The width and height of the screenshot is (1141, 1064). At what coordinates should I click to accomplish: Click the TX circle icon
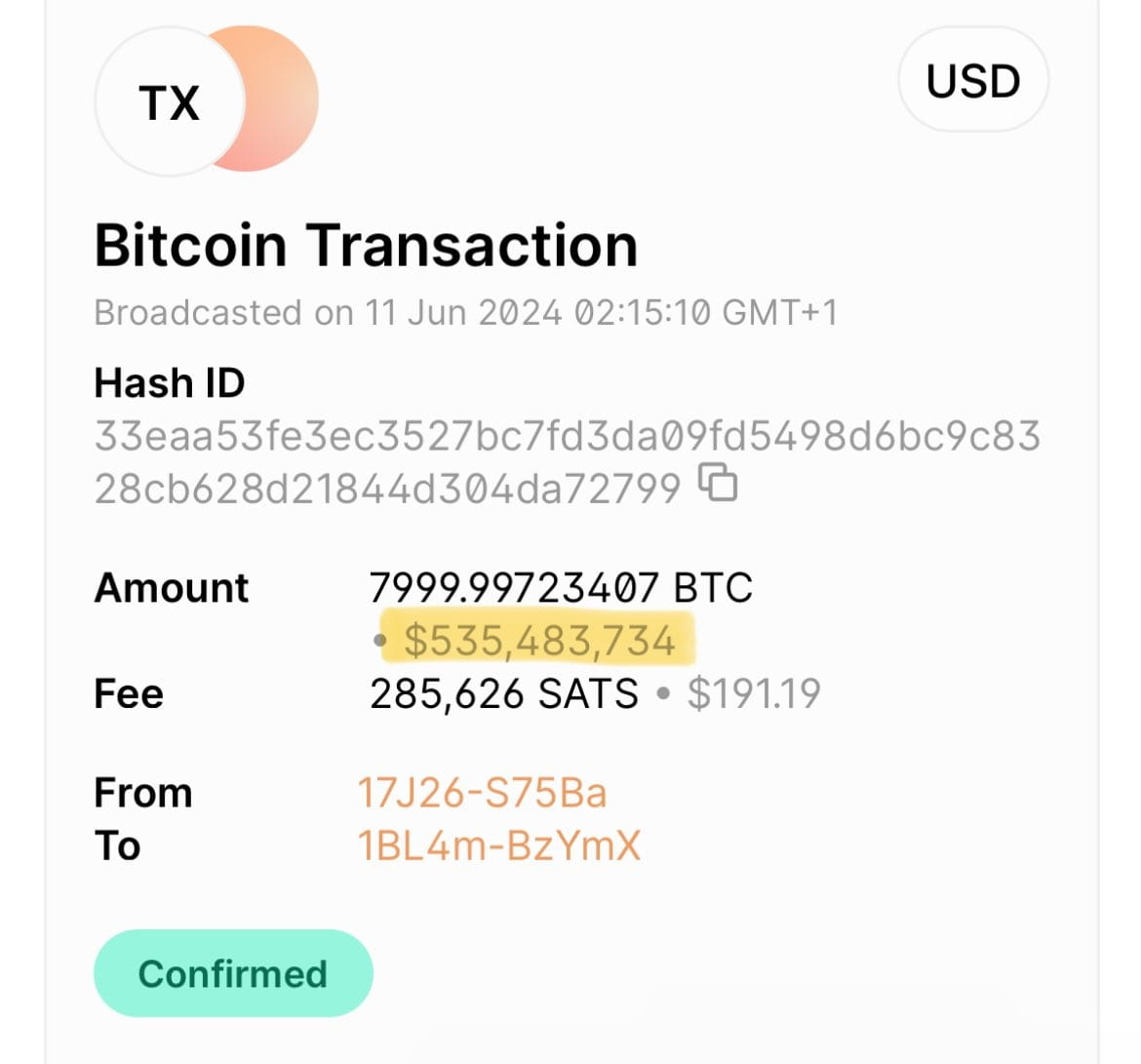(169, 103)
